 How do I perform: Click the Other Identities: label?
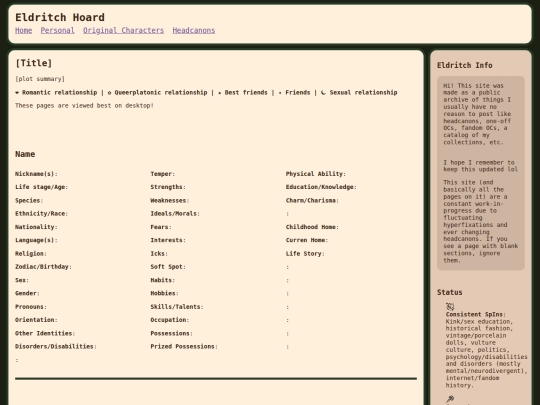pyautogui.click(x=45, y=333)
